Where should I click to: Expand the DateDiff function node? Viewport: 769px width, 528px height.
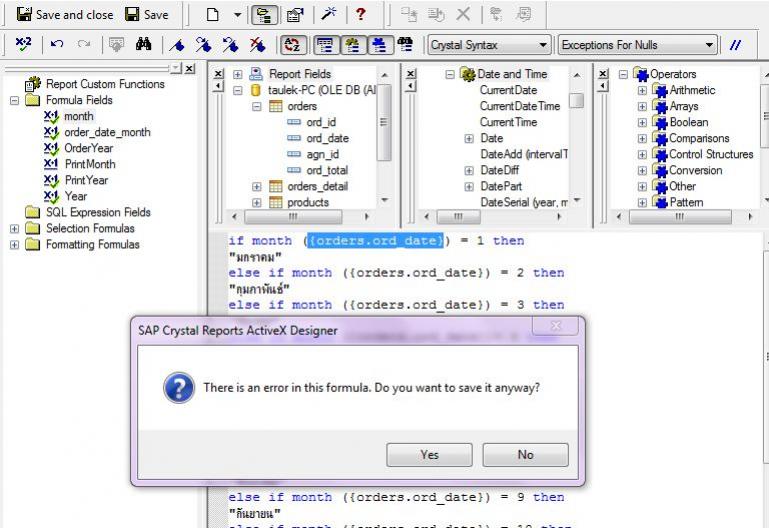[x=469, y=171]
